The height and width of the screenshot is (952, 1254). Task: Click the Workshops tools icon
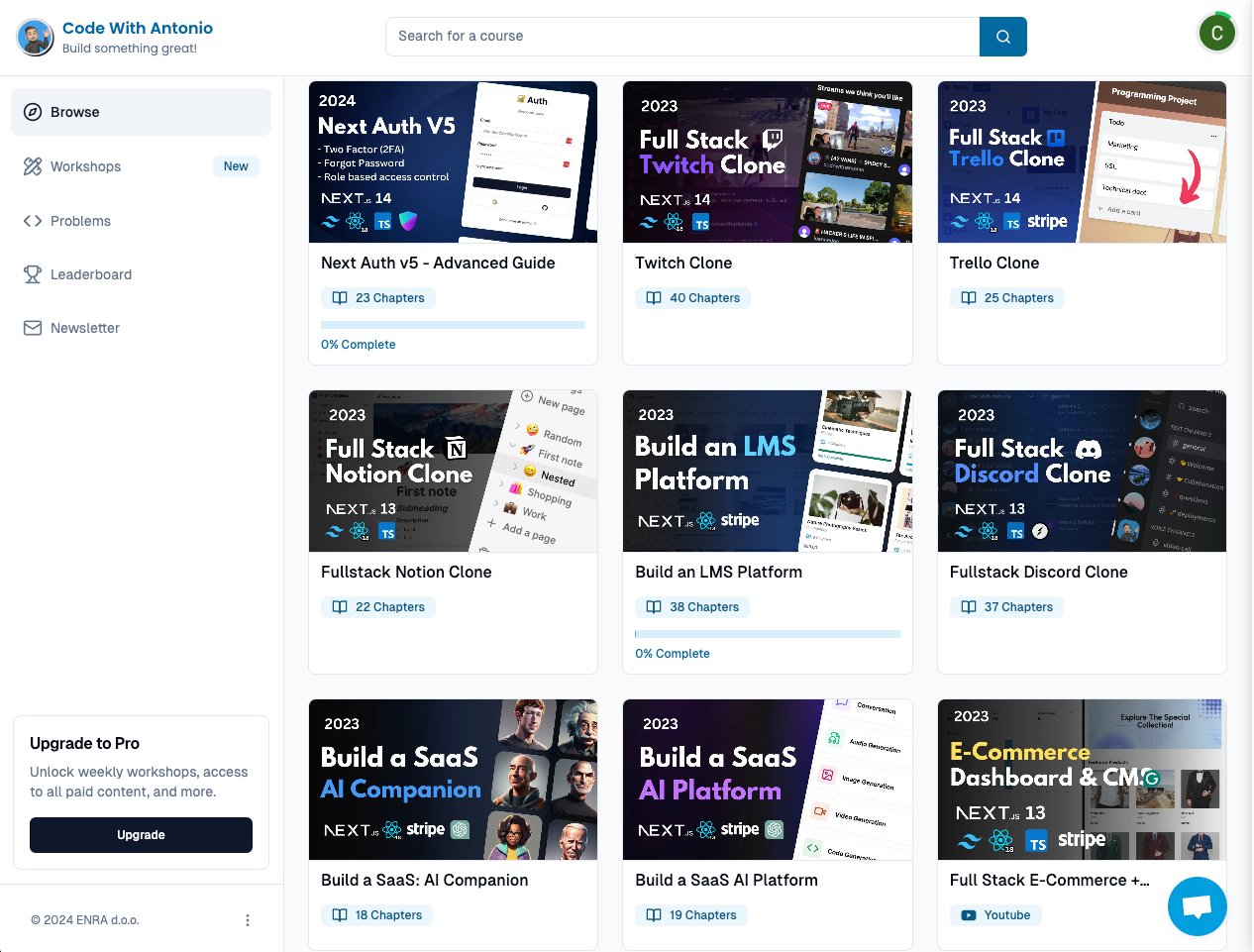pyautogui.click(x=33, y=166)
